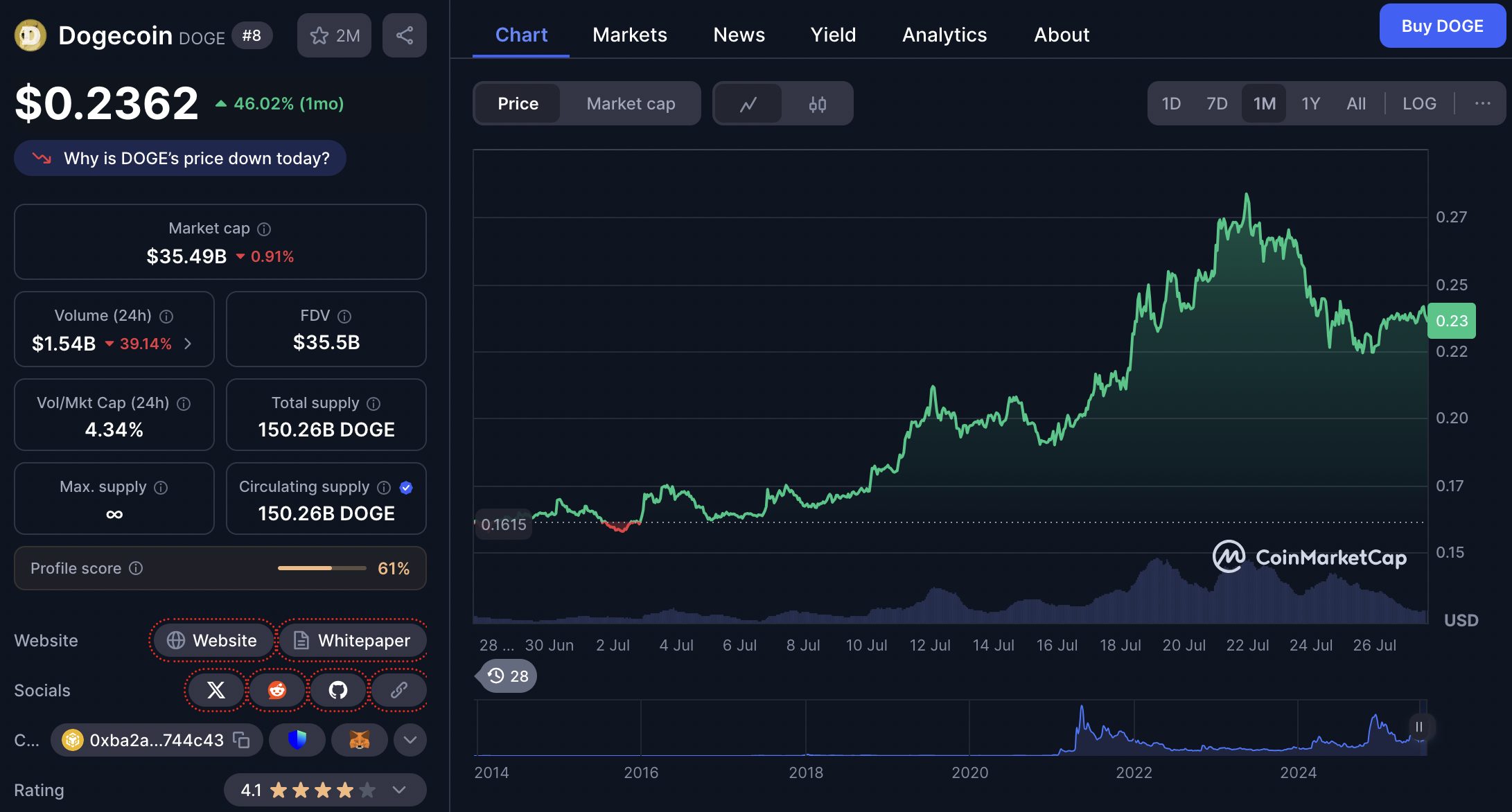The image size is (1512, 812).
Task: Open the chain link social icon
Action: 399,690
